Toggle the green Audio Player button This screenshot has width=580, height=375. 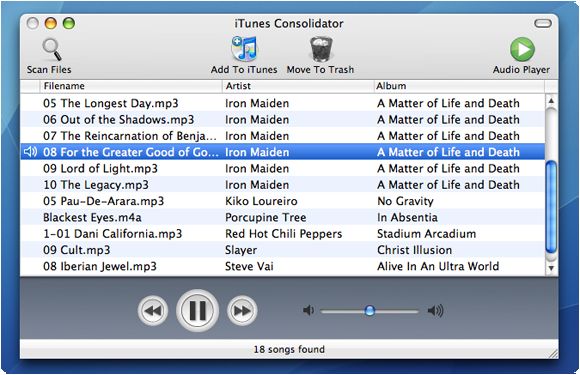522,49
